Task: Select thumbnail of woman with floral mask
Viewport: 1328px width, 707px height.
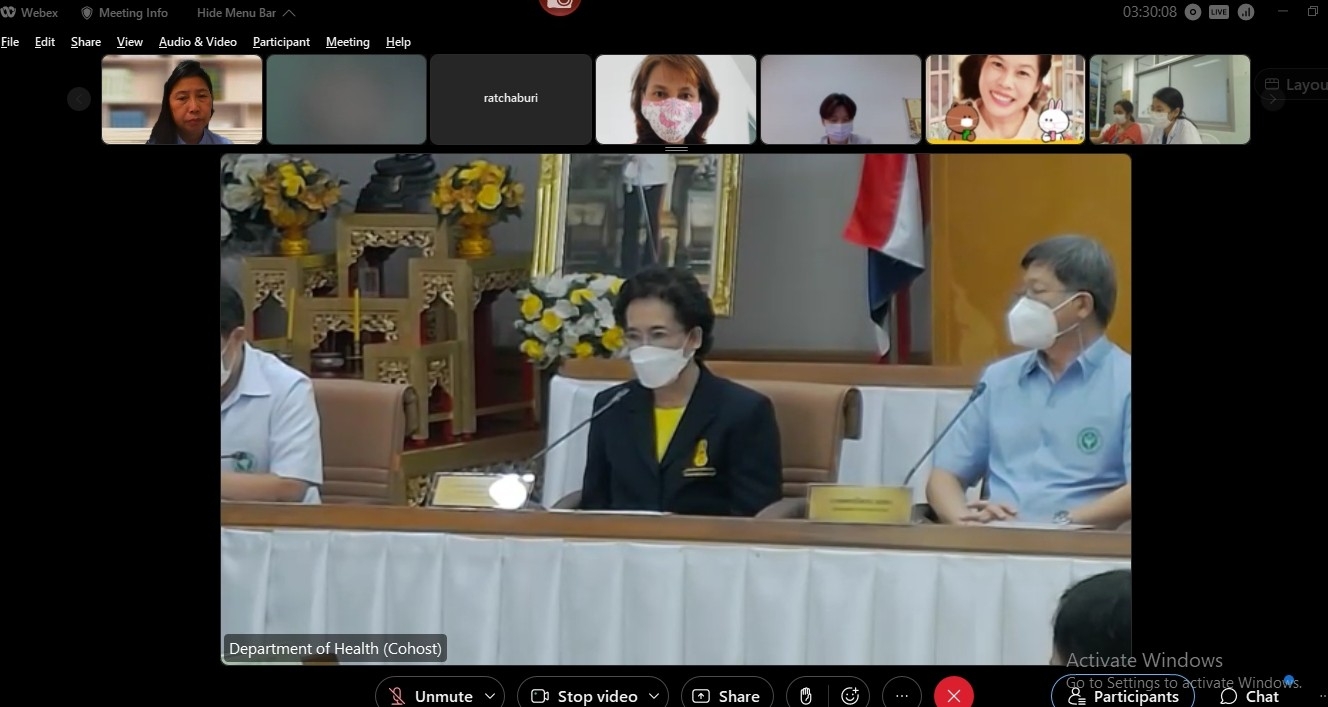Action: 676,99
